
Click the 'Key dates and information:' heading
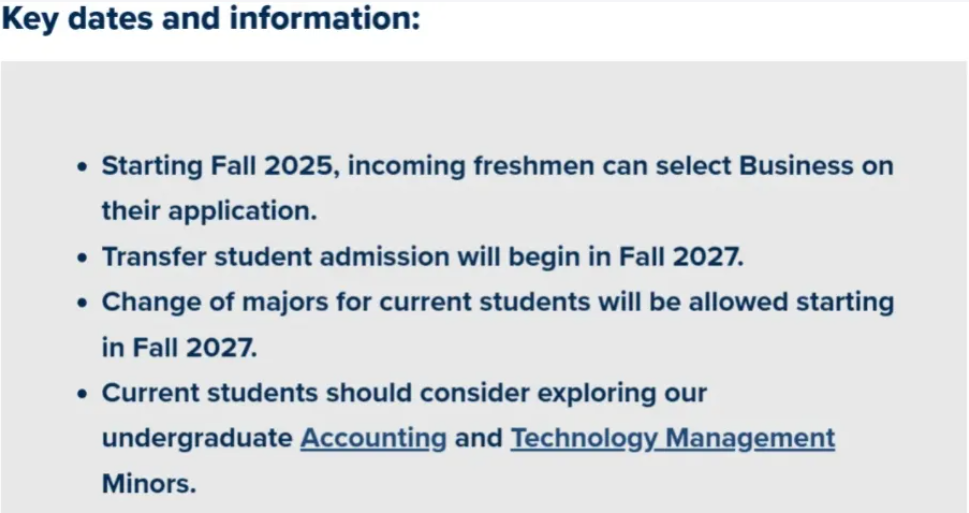pos(211,18)
